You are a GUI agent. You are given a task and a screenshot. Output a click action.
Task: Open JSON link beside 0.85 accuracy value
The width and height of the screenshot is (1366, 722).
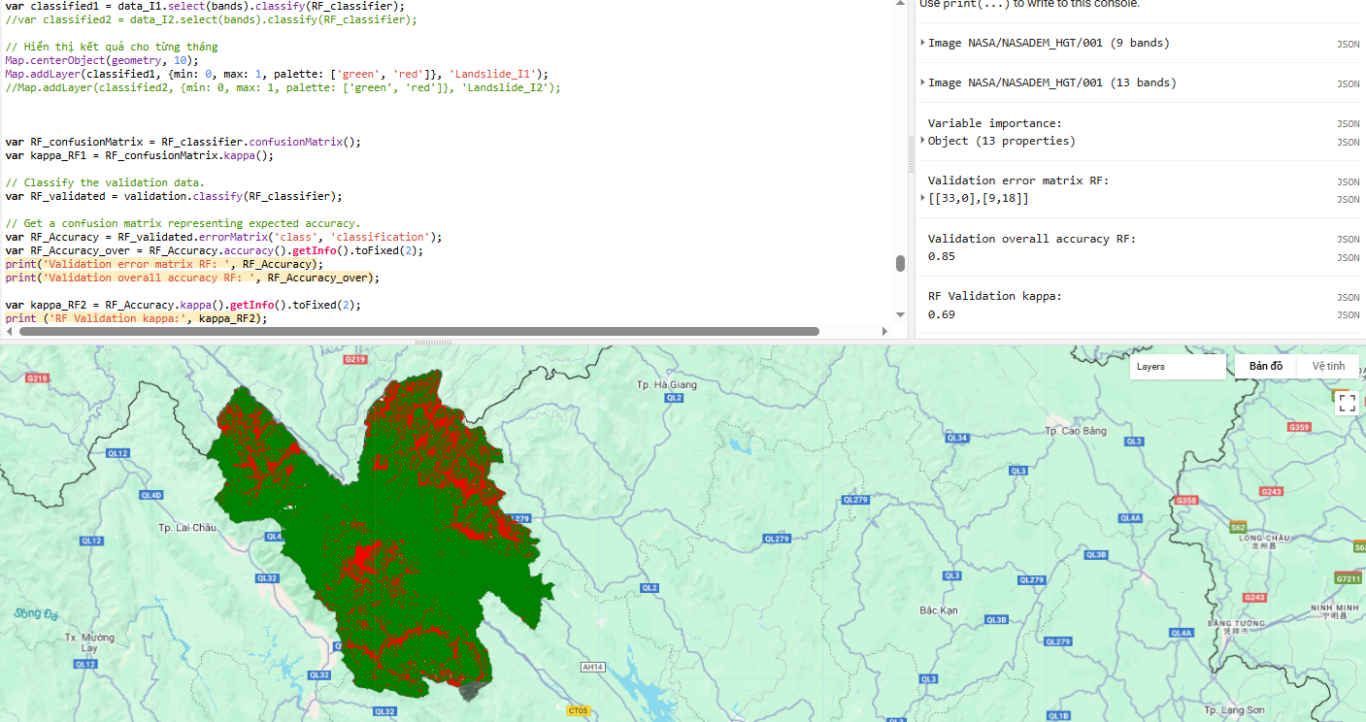(1347, 258)
